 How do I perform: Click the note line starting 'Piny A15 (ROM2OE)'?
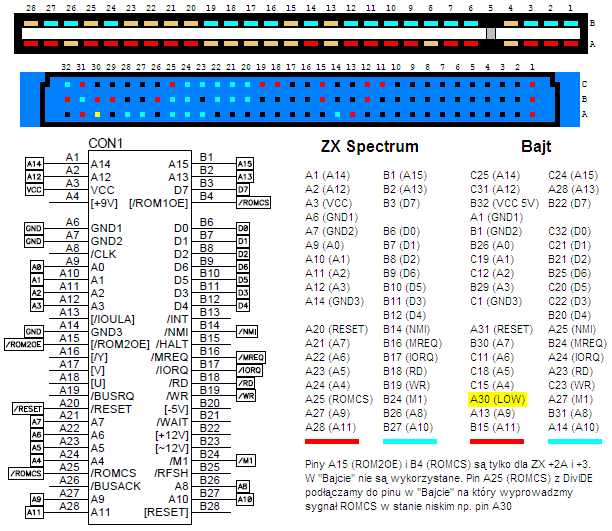pyautogui.click(x=448, y=465)
